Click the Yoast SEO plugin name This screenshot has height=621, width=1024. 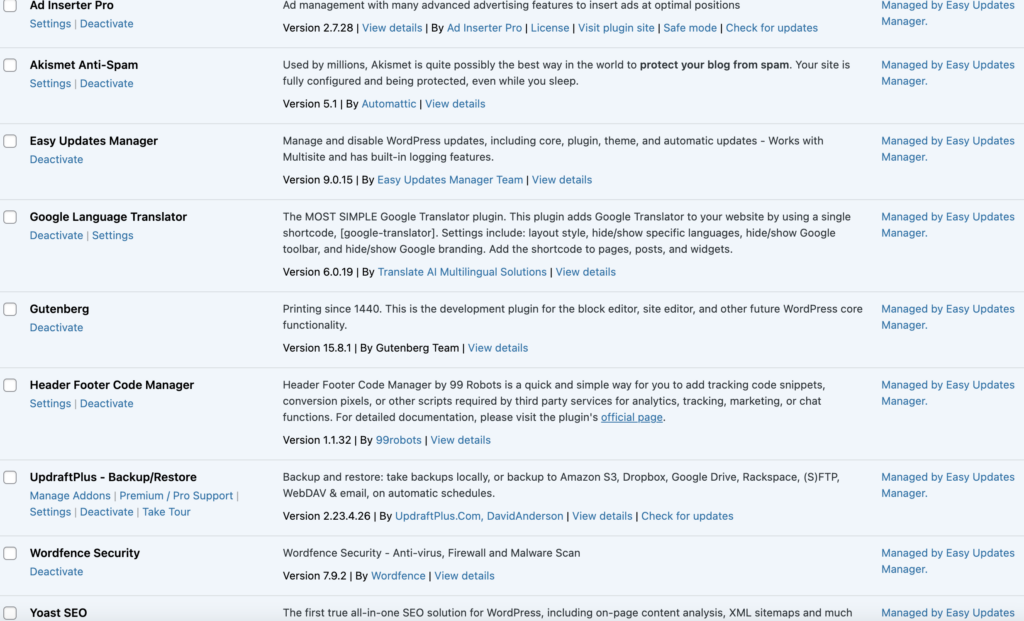click(58, 613)
